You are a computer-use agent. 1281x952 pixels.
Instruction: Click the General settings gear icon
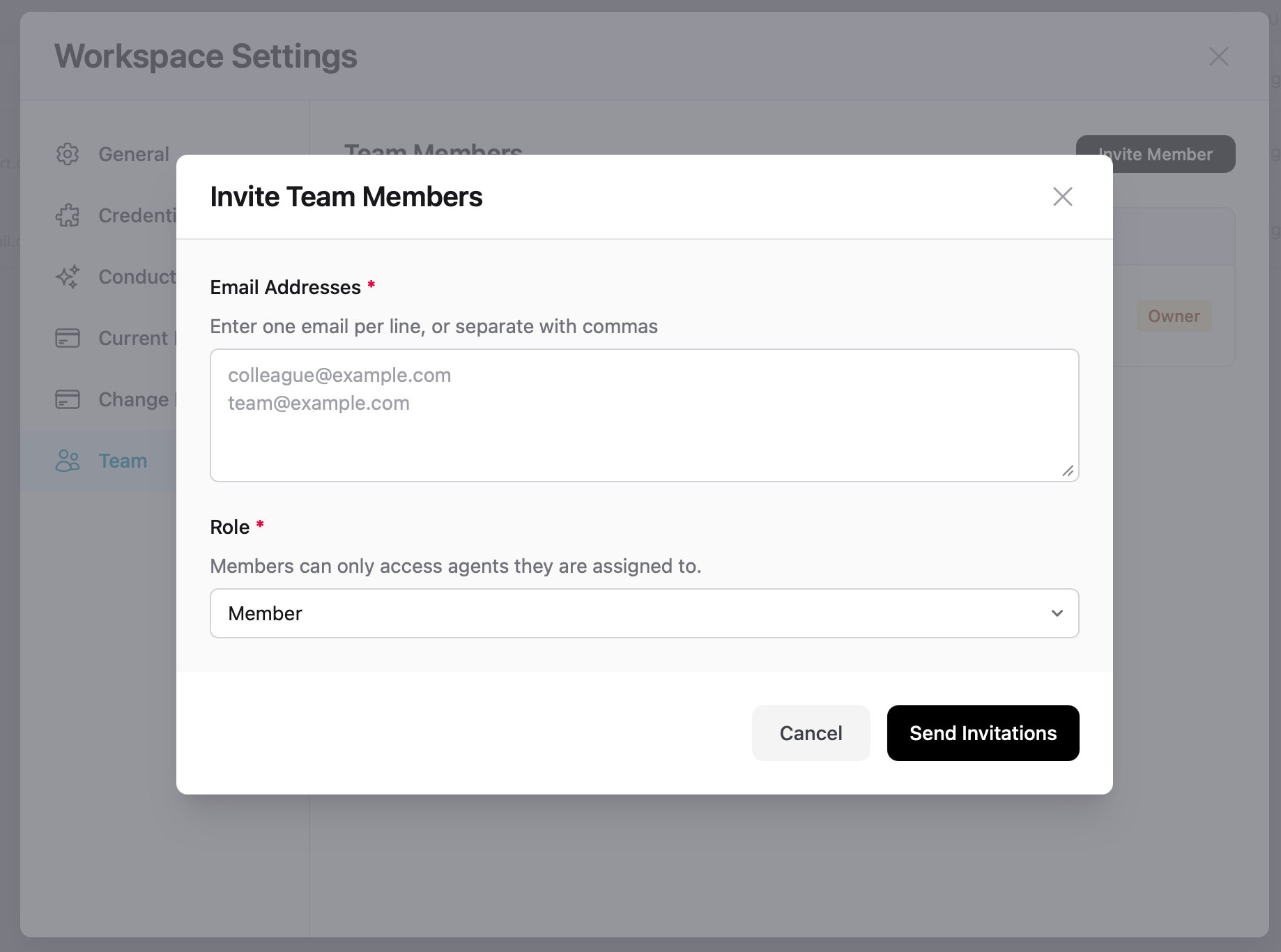(x=68, y=154)
